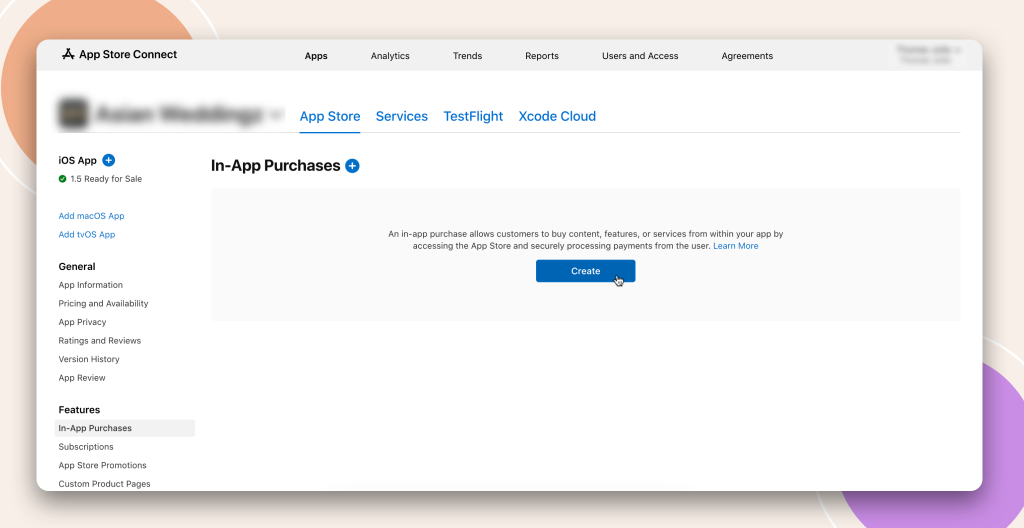1024x528 pixels.
Task: Open version 1.5 Ready for Sale
Action: [100, 179]
